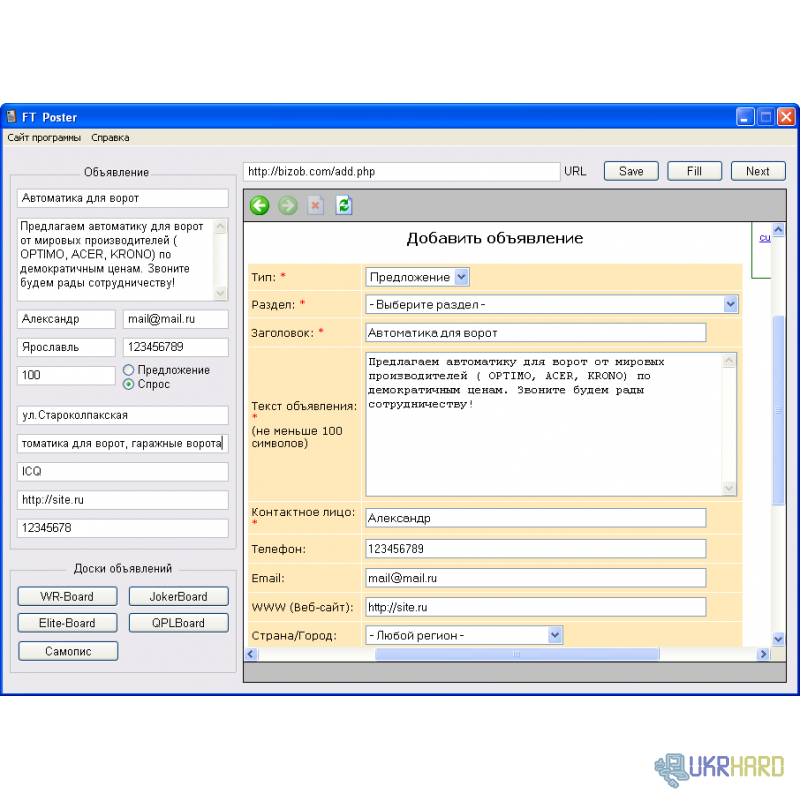
Task: Click the Next button
Action: [x=758, y=171]
